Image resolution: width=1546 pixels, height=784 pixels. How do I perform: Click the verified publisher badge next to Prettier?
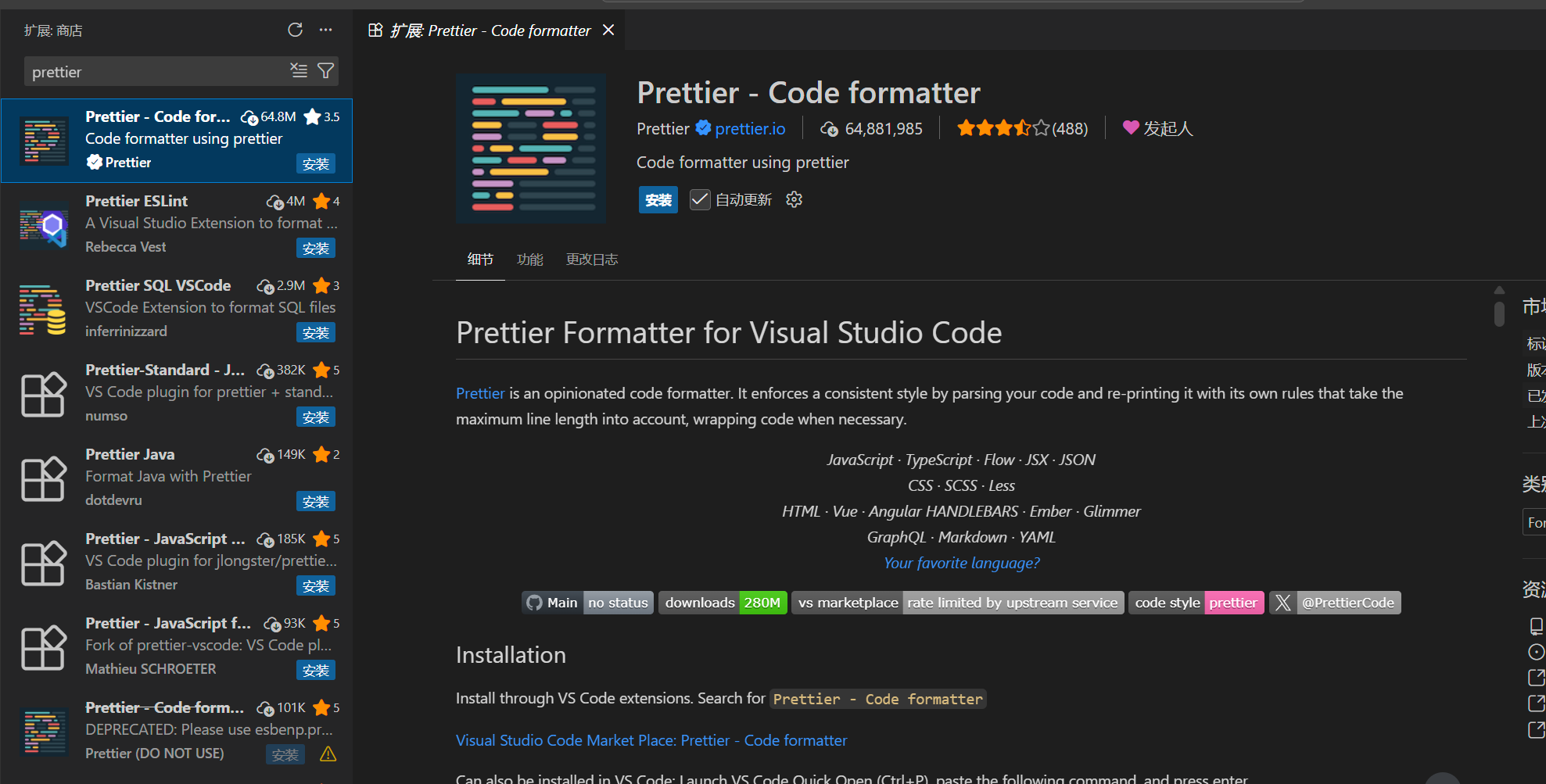703,128
